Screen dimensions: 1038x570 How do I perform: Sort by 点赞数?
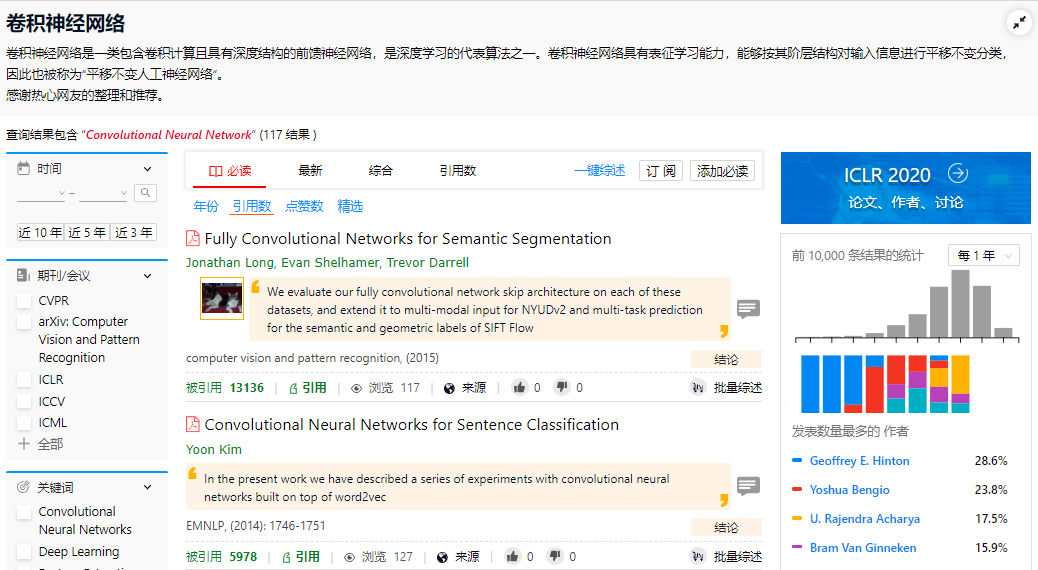tap(304, 207)
